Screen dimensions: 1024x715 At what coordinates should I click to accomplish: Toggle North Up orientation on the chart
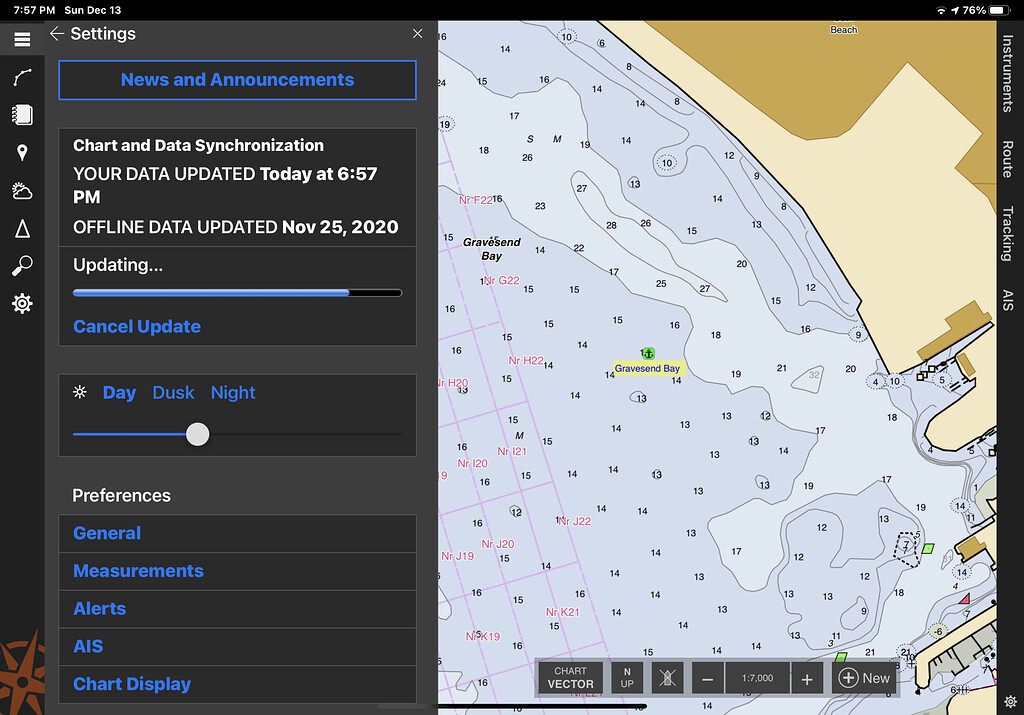627,677
